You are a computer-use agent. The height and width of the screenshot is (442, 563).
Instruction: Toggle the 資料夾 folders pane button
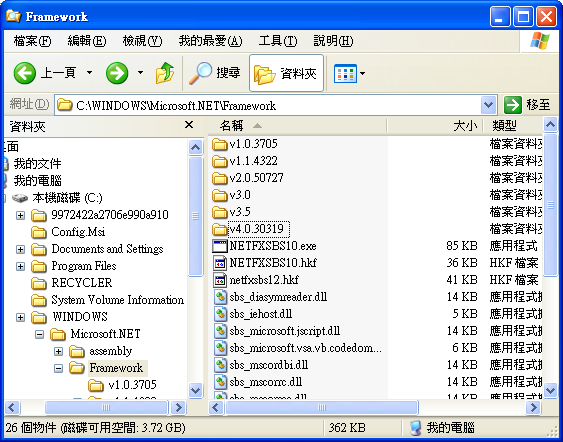click(x=286, y=73)
